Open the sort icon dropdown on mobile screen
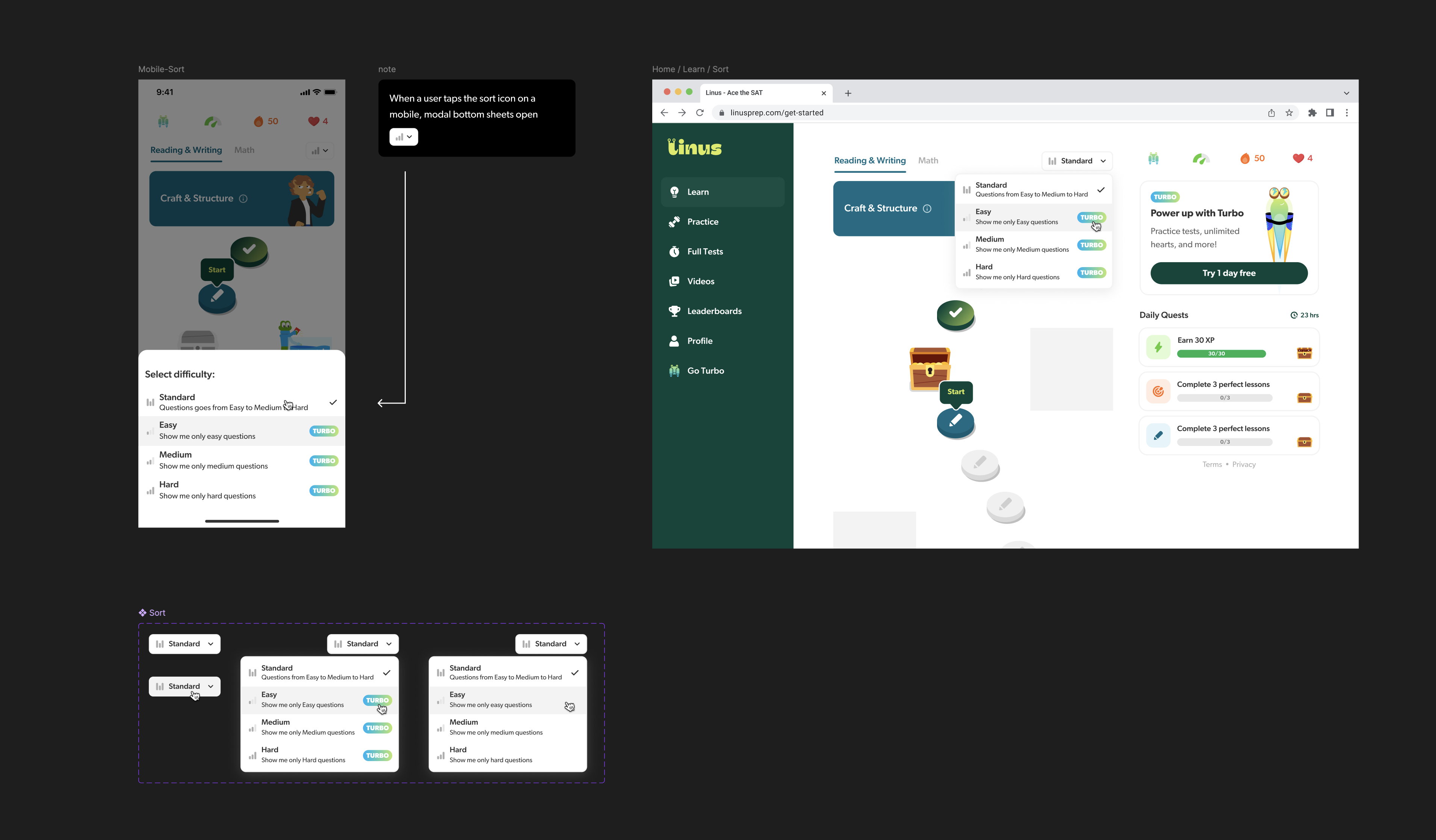Screen dimensions: 1436x840 320,151
